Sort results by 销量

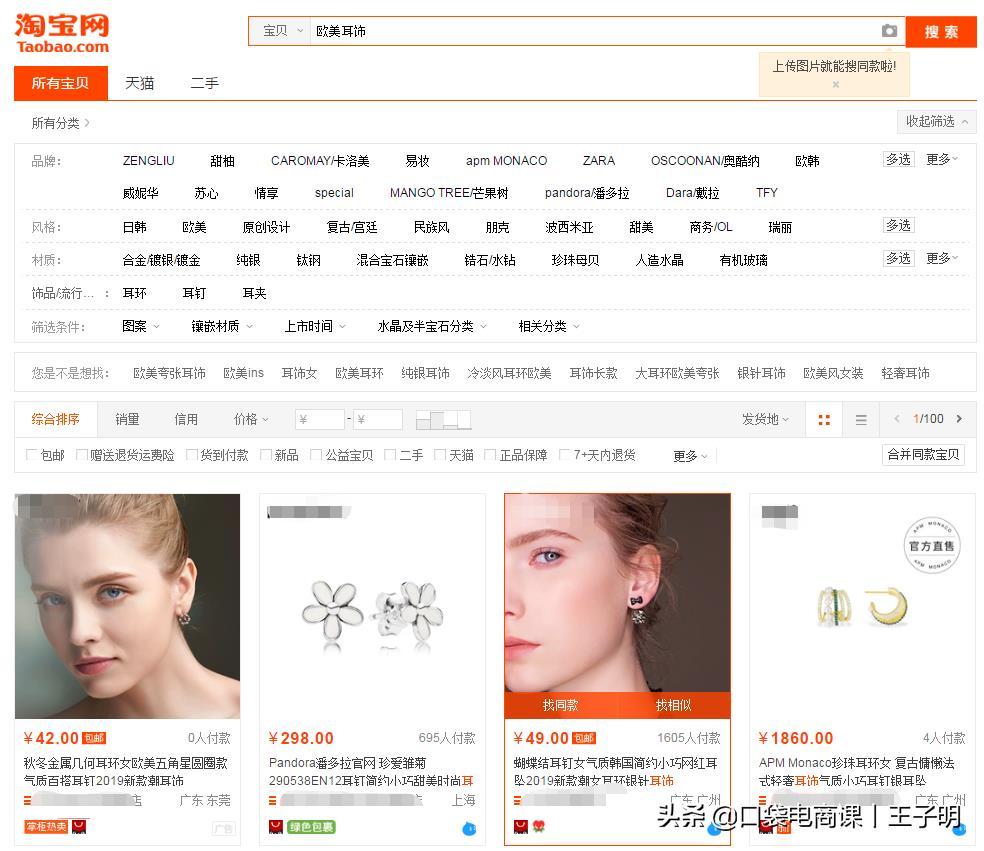[127, 419]
